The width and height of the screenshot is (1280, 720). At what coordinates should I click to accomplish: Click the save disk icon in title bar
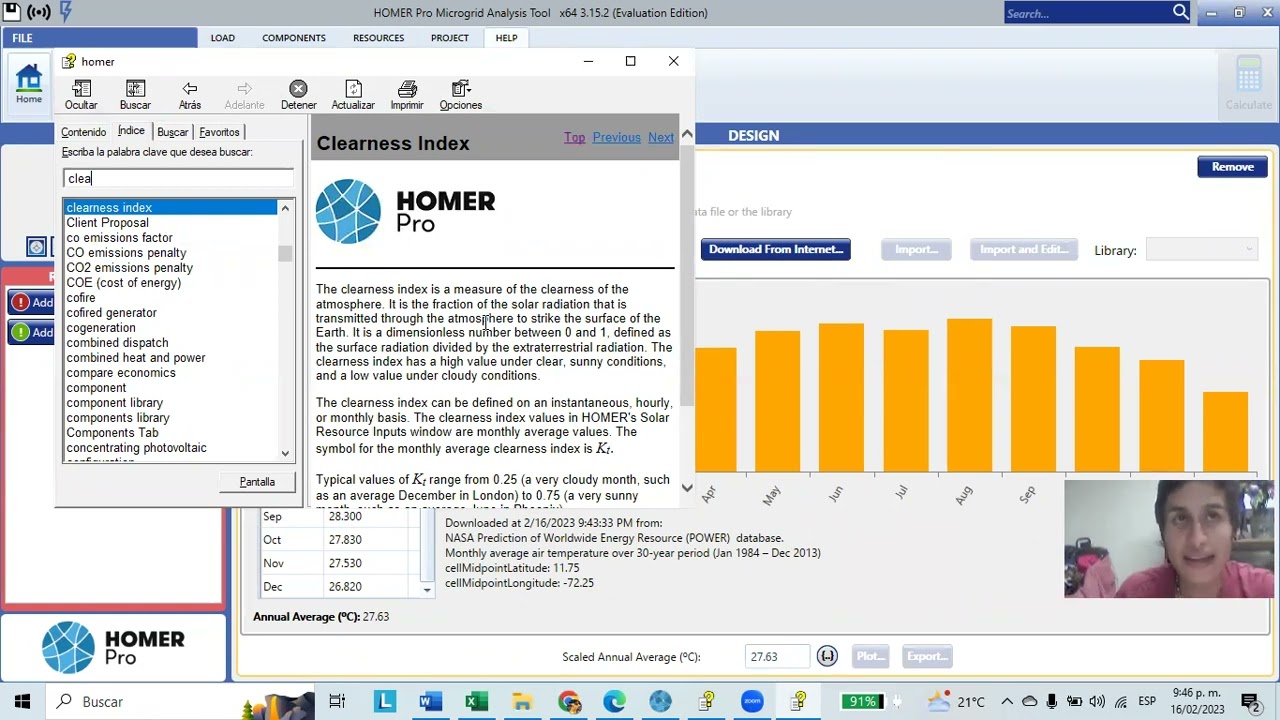tap(10, 13)
